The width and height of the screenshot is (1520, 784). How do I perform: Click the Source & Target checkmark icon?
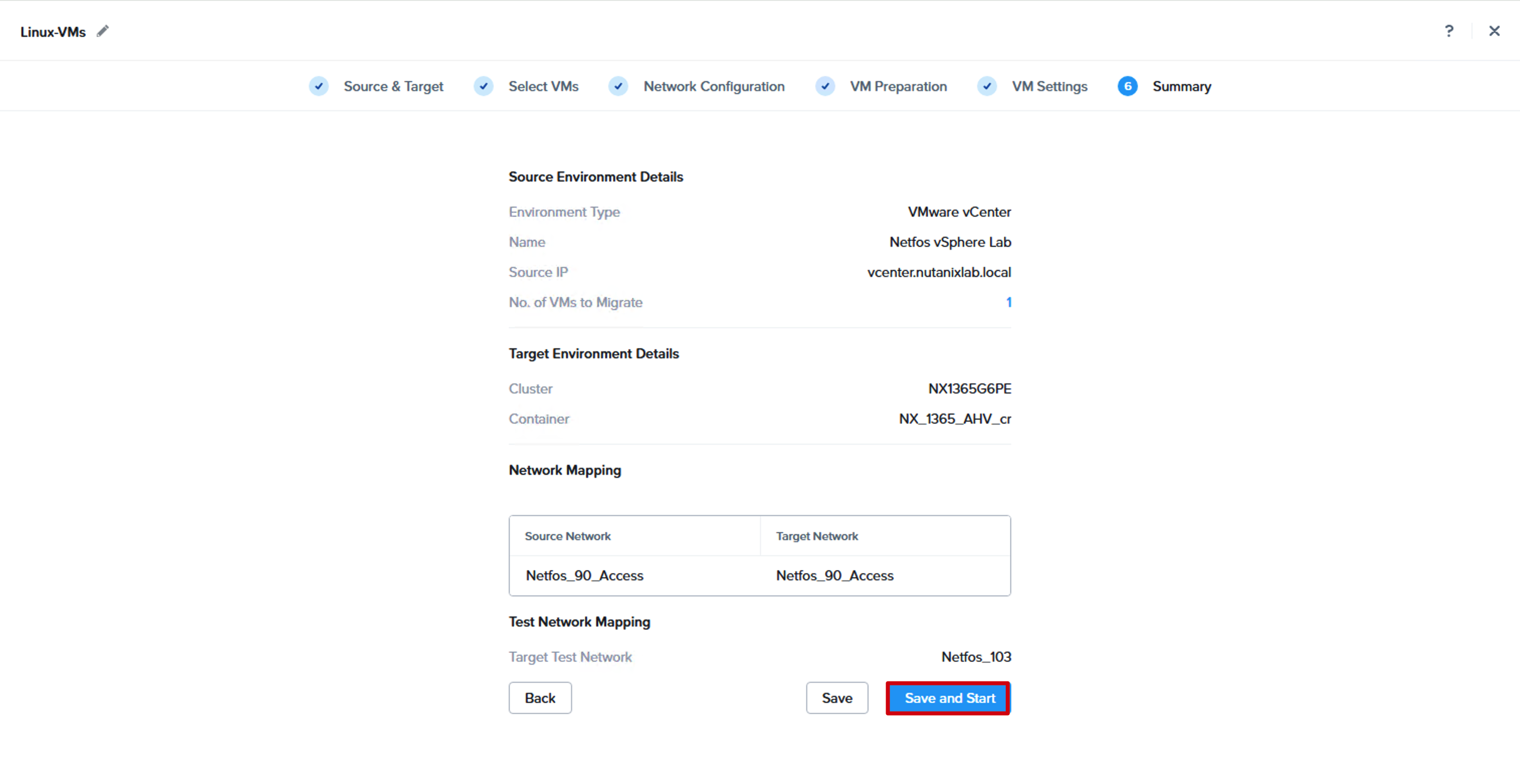click(x=319, y=86)
